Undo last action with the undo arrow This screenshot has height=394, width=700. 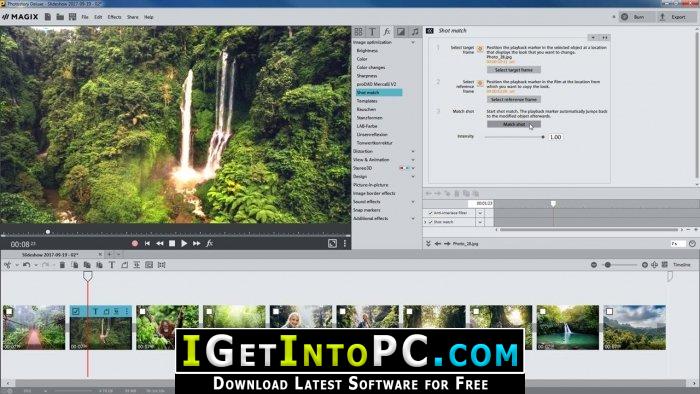coord(26,265)
